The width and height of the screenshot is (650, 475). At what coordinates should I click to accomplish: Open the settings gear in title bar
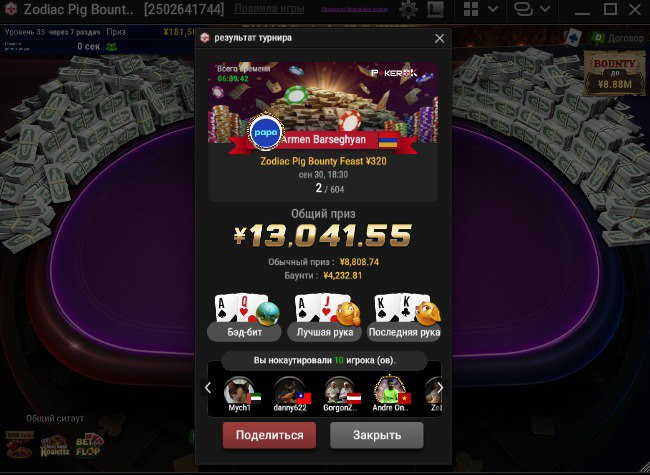coord(408,9)
